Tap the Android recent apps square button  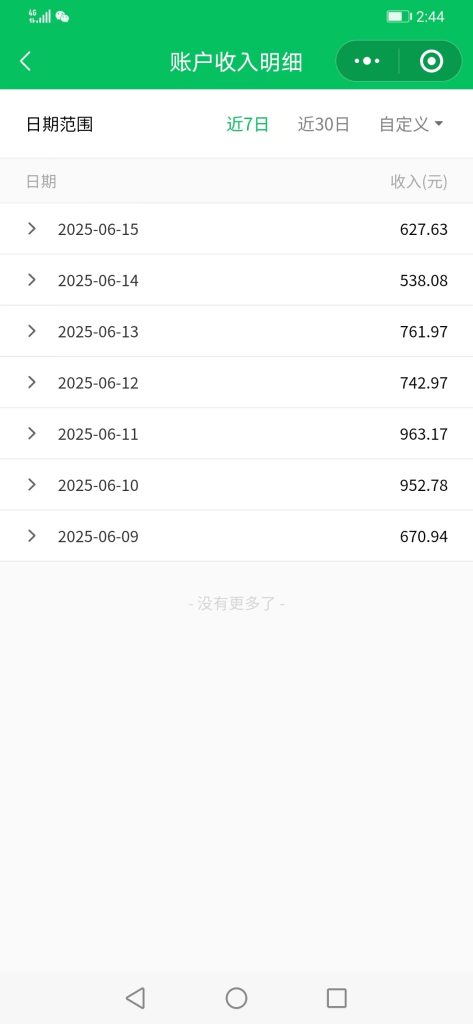(336, 998)
